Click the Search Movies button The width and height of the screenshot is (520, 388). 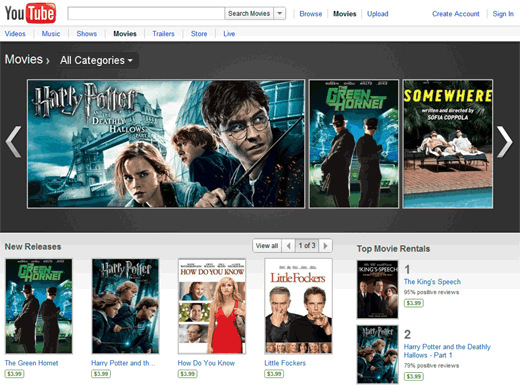[249, 14]
